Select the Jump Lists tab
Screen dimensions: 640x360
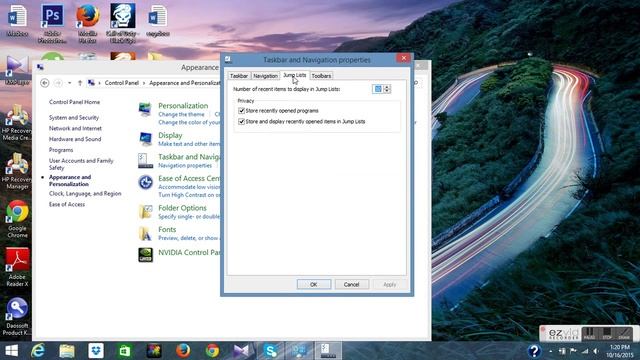pyautogui.click(x=295, y=75)
